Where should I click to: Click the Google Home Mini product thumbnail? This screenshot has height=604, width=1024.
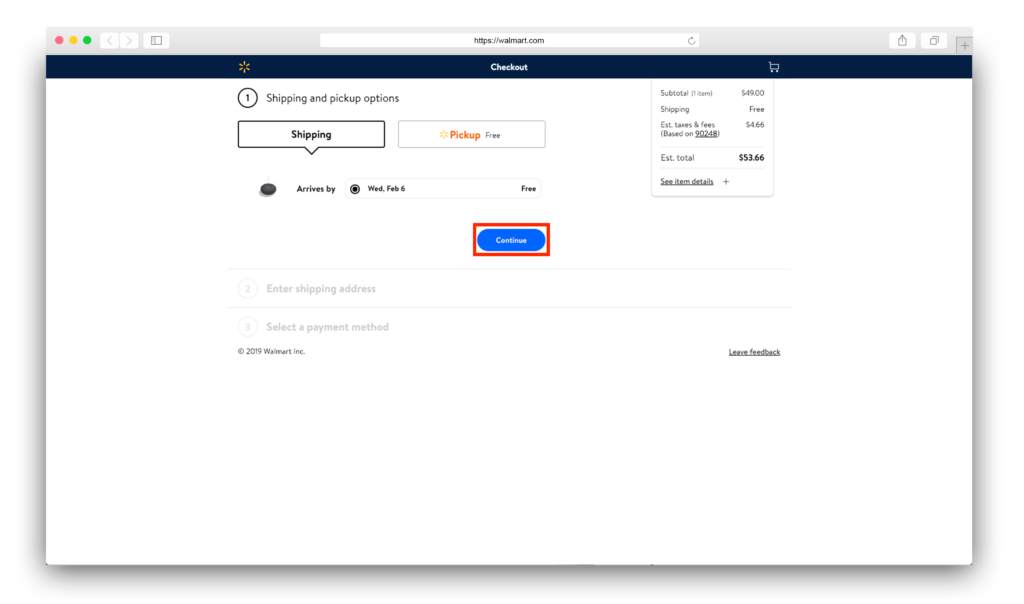(x=268, y=189)
